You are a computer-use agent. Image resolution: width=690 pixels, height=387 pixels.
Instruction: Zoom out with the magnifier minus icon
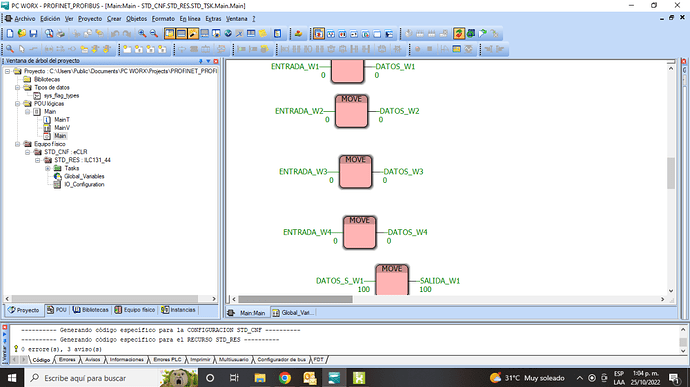(154, 33)
